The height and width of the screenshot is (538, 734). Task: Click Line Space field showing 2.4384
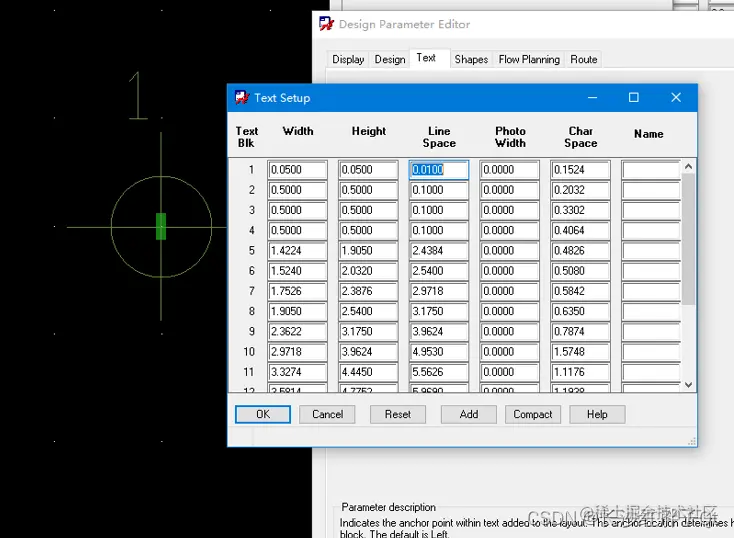coord(439,251)
